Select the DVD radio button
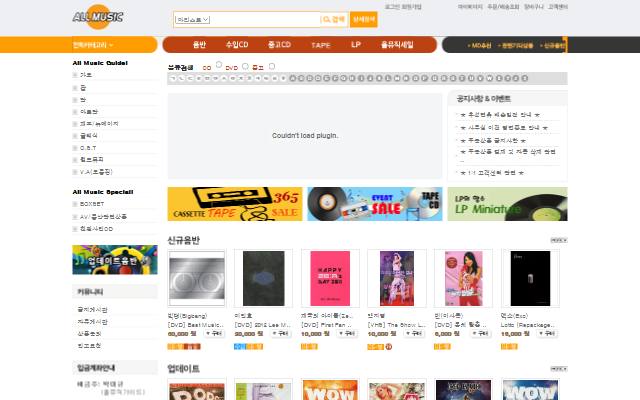 click(x=245, y=66)
